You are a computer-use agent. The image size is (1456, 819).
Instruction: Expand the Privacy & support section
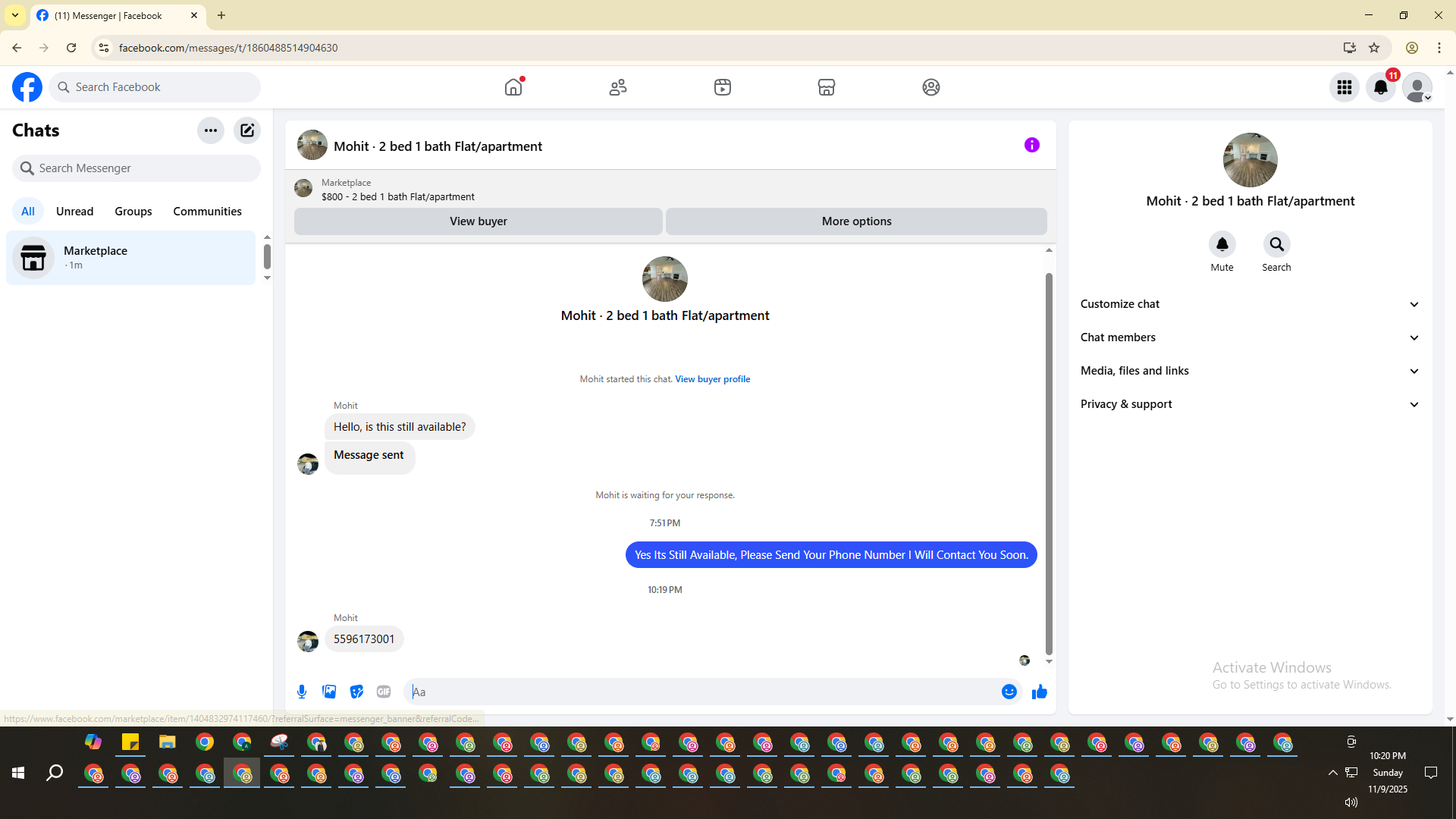tap(1250, 404)
